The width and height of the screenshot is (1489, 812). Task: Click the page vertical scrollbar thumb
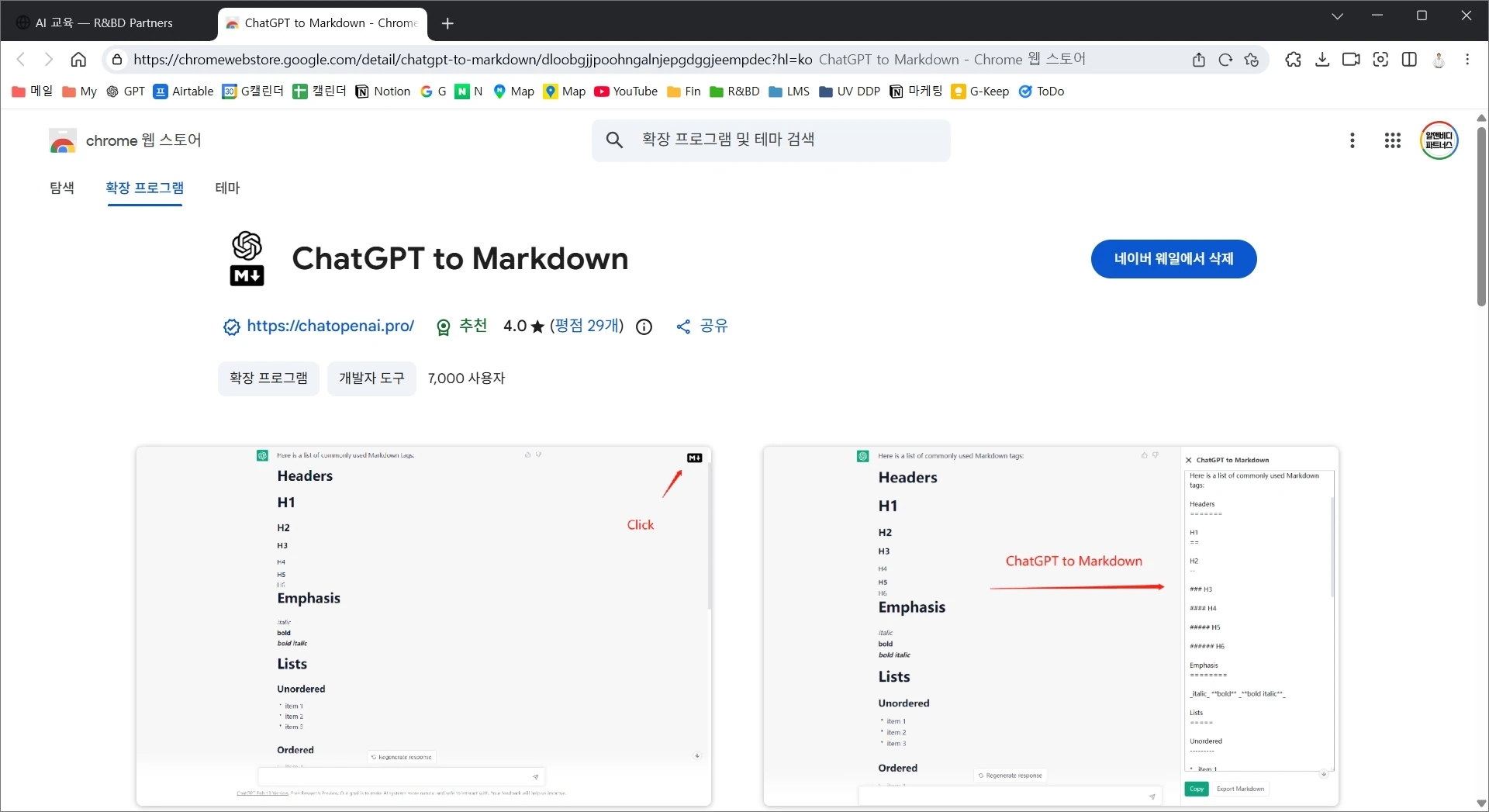1481,216
